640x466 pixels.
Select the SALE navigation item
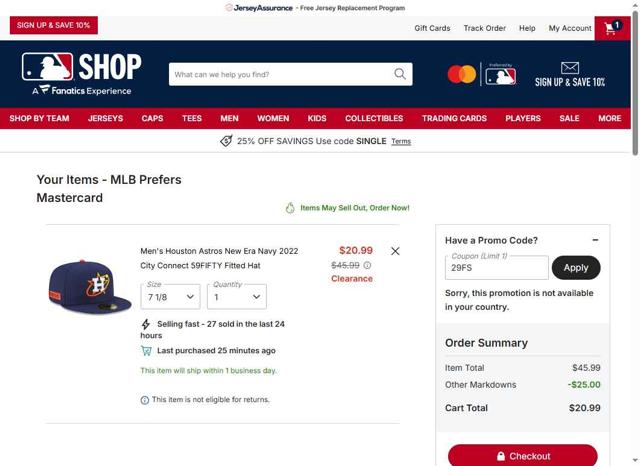(569, 118)
